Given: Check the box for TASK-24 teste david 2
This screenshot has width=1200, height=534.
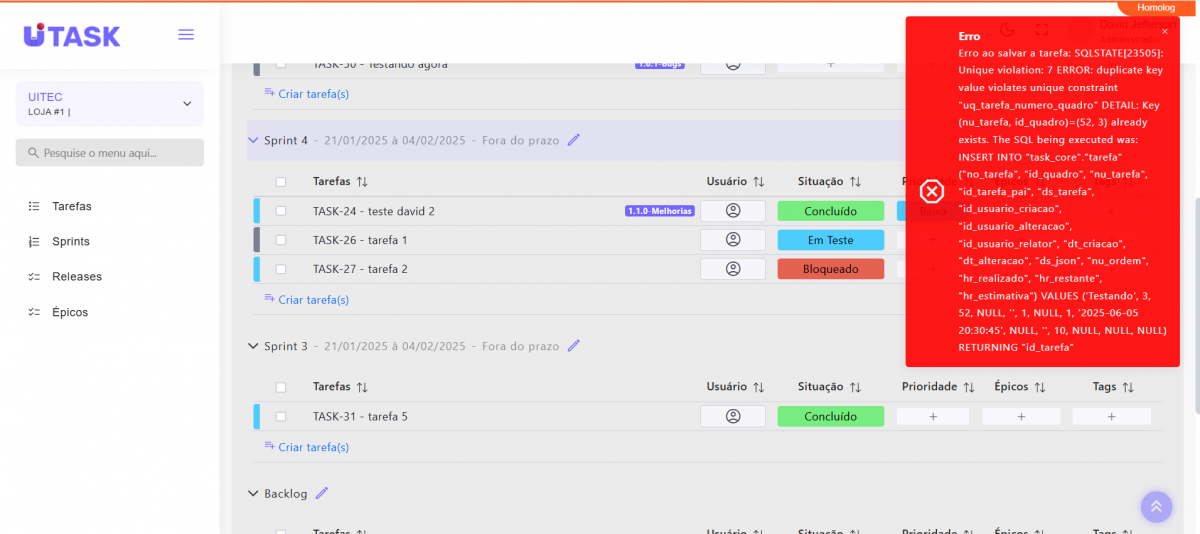Looking at the screenshot, I should [x=281, y=211].
